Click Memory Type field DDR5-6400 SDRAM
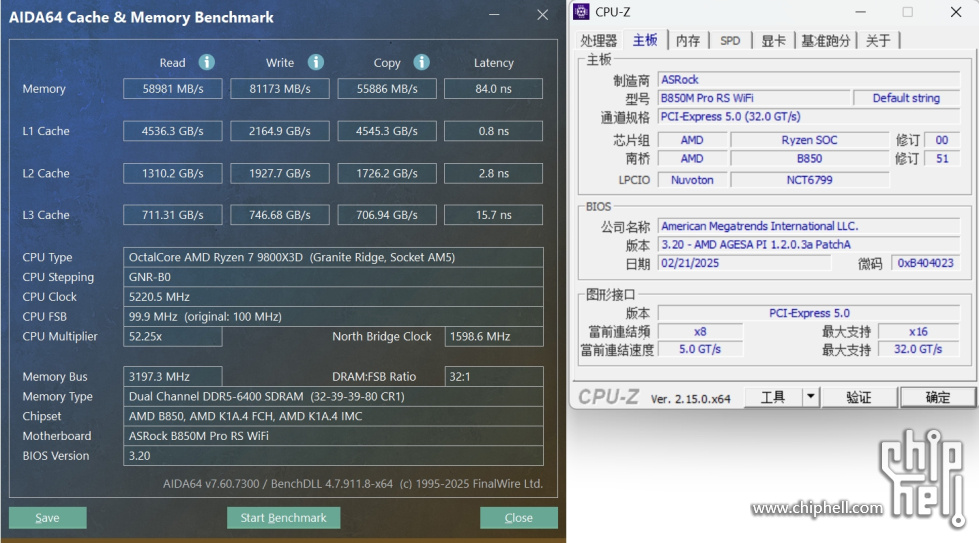Image resolution: width=979 pixels, height=543 pixels. coord(333,396)
